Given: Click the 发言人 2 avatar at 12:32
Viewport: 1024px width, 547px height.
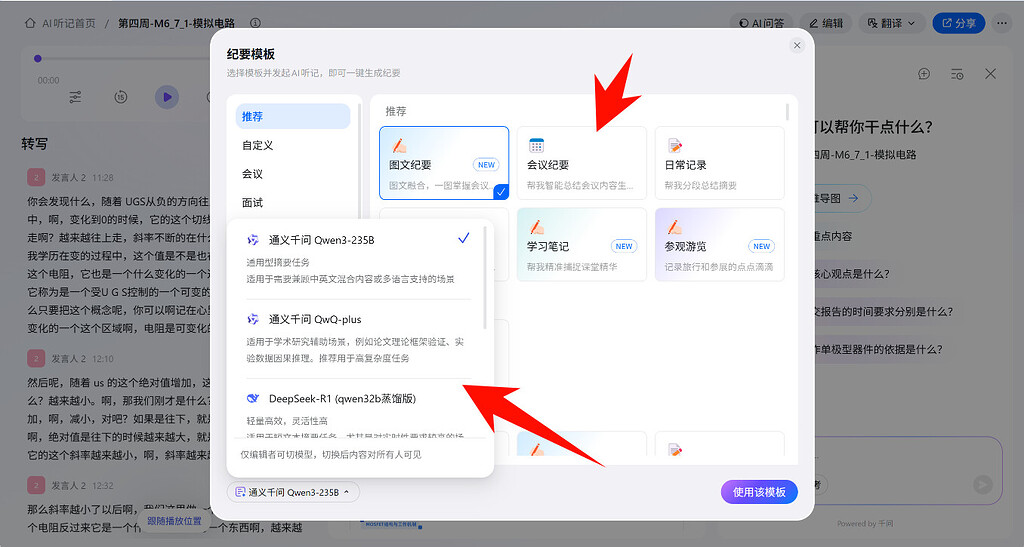Looking at the screenshot, I should click(35, 485).
